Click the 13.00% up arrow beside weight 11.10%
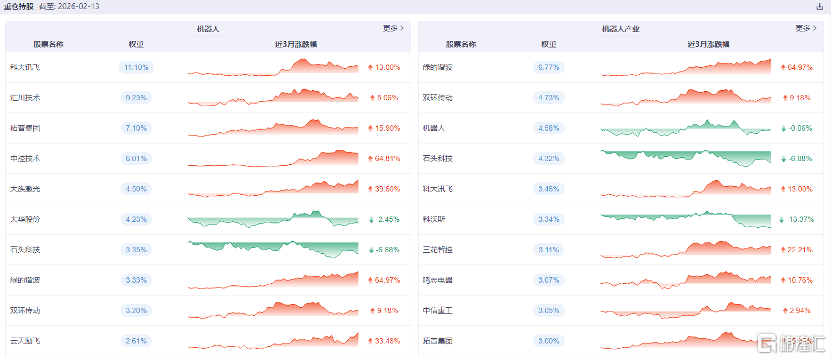 pos(370,67)
